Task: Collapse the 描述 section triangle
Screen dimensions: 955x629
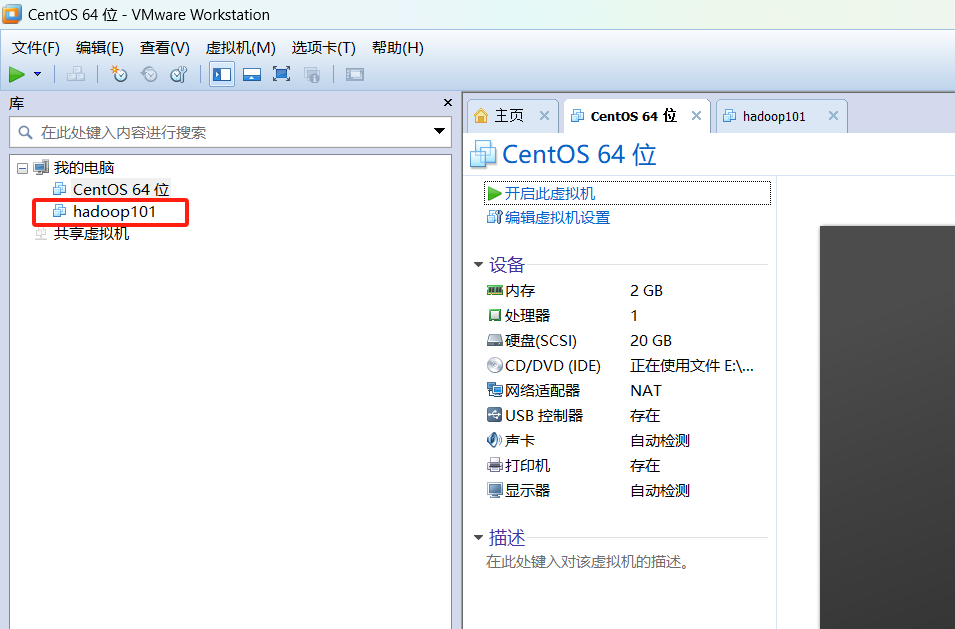Action: [x=479, y=538]
